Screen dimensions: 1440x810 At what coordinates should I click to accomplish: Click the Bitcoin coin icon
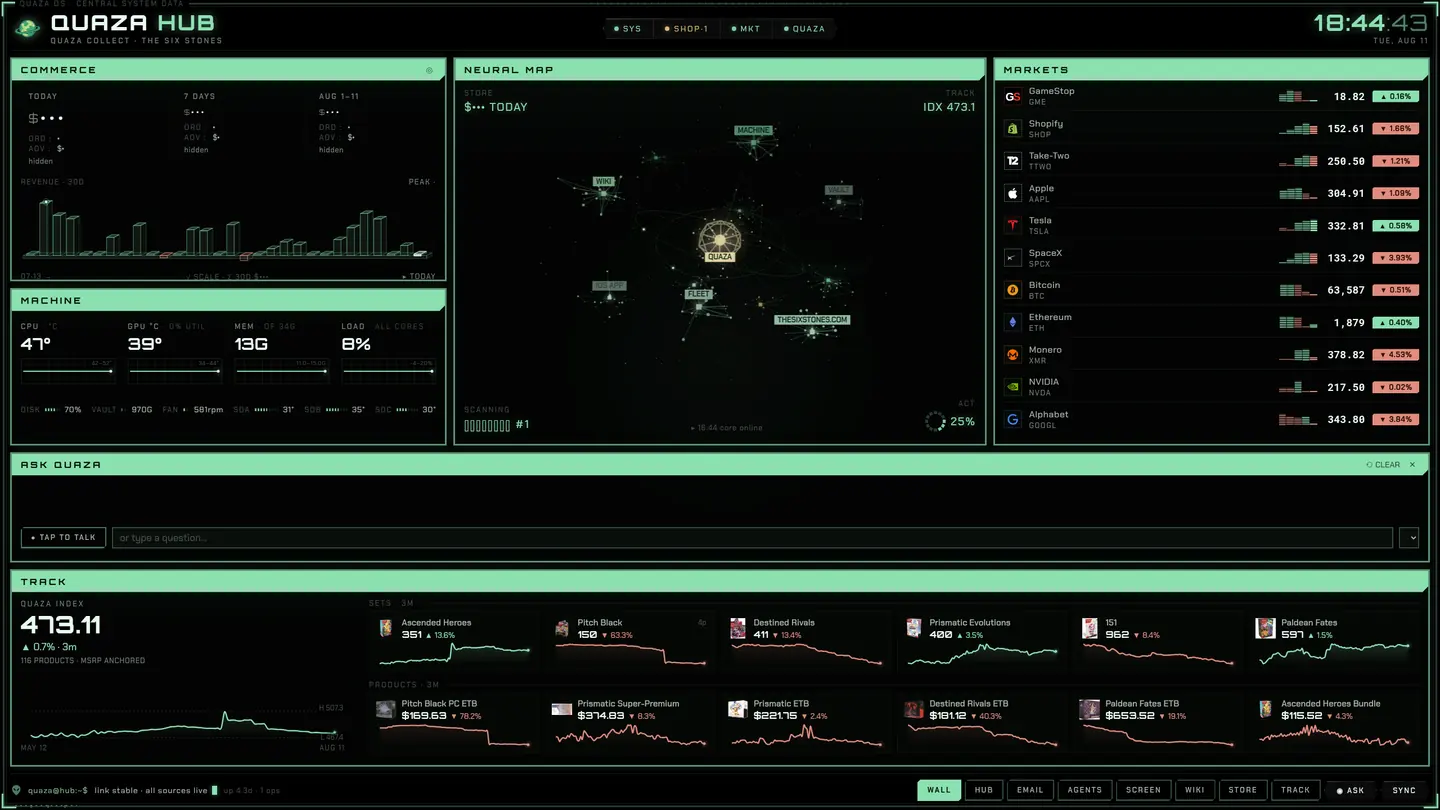click(x=1013, y=290)
